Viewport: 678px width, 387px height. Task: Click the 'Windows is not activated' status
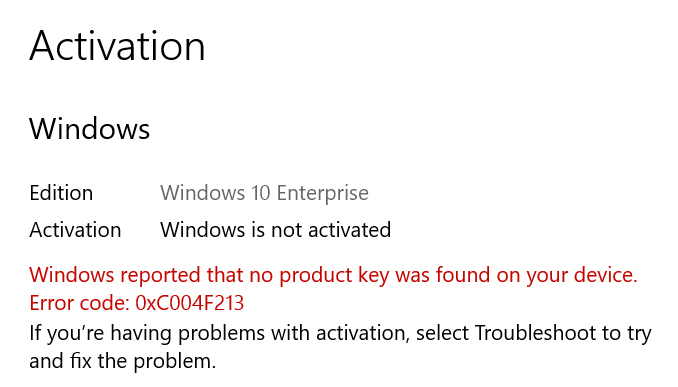[x=275, y=230]
